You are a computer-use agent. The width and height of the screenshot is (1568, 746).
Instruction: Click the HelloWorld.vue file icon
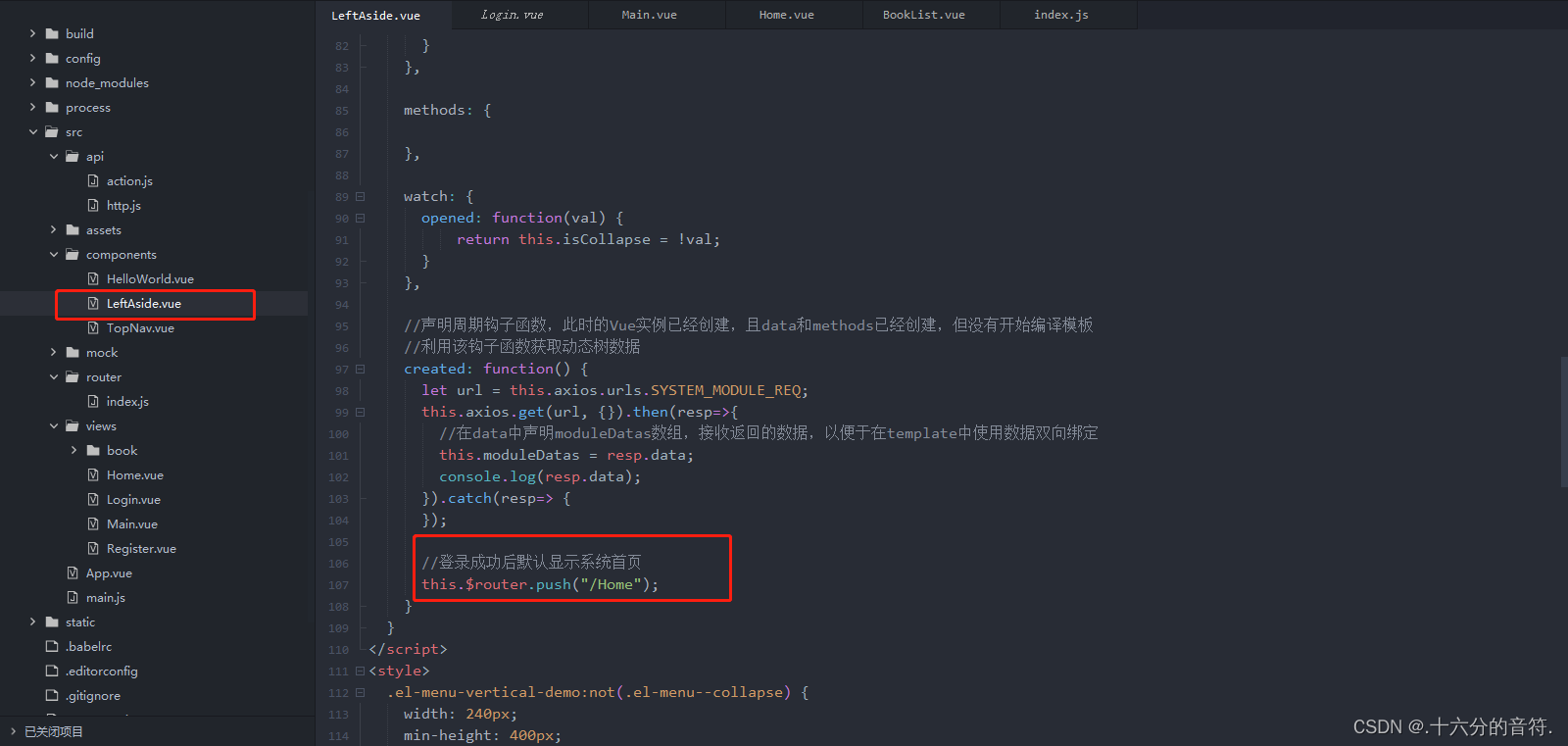coord(93,278)
